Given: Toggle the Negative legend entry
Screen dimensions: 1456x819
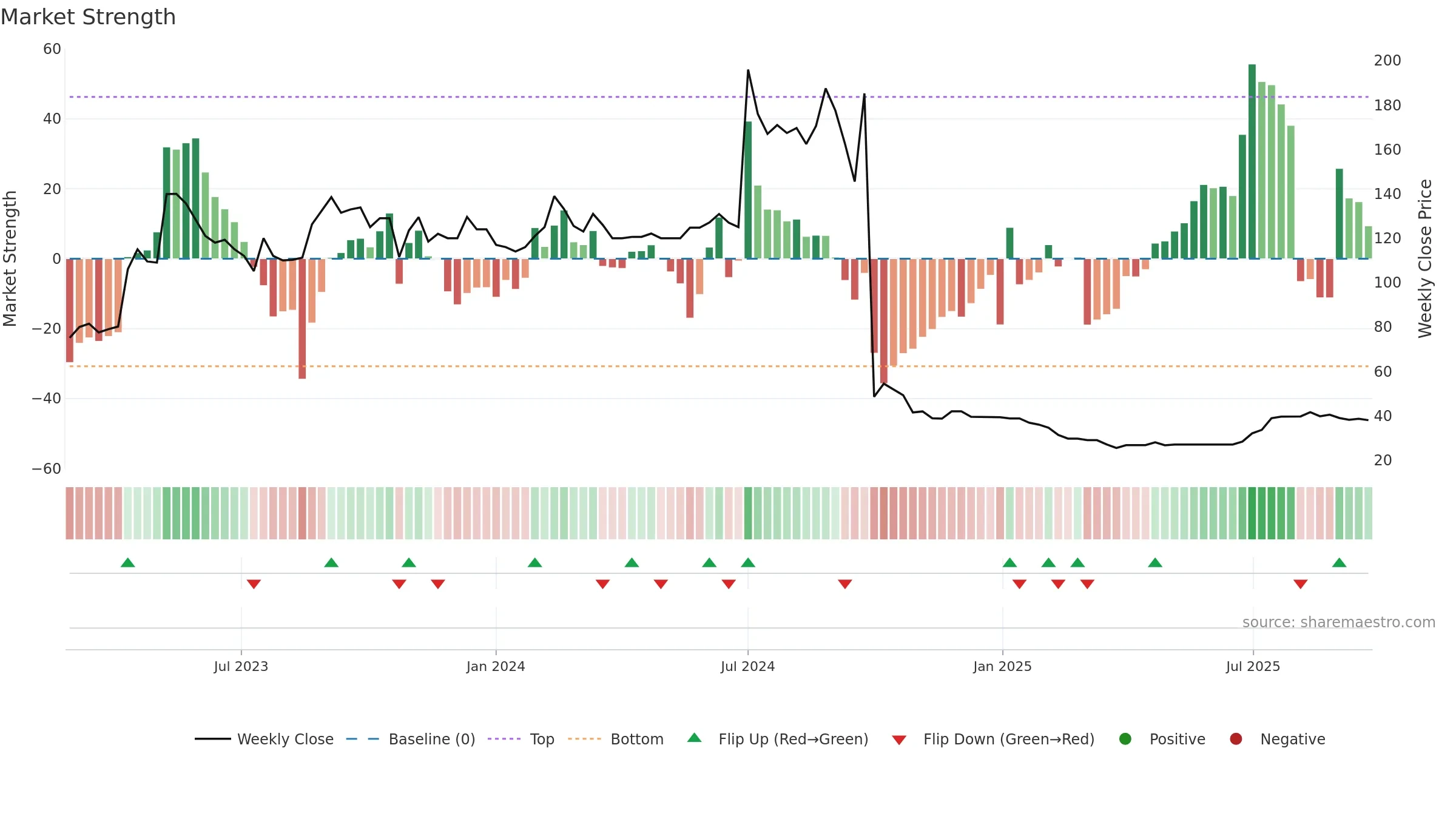Looking at the screenshot, I should tap(1277, 739).
